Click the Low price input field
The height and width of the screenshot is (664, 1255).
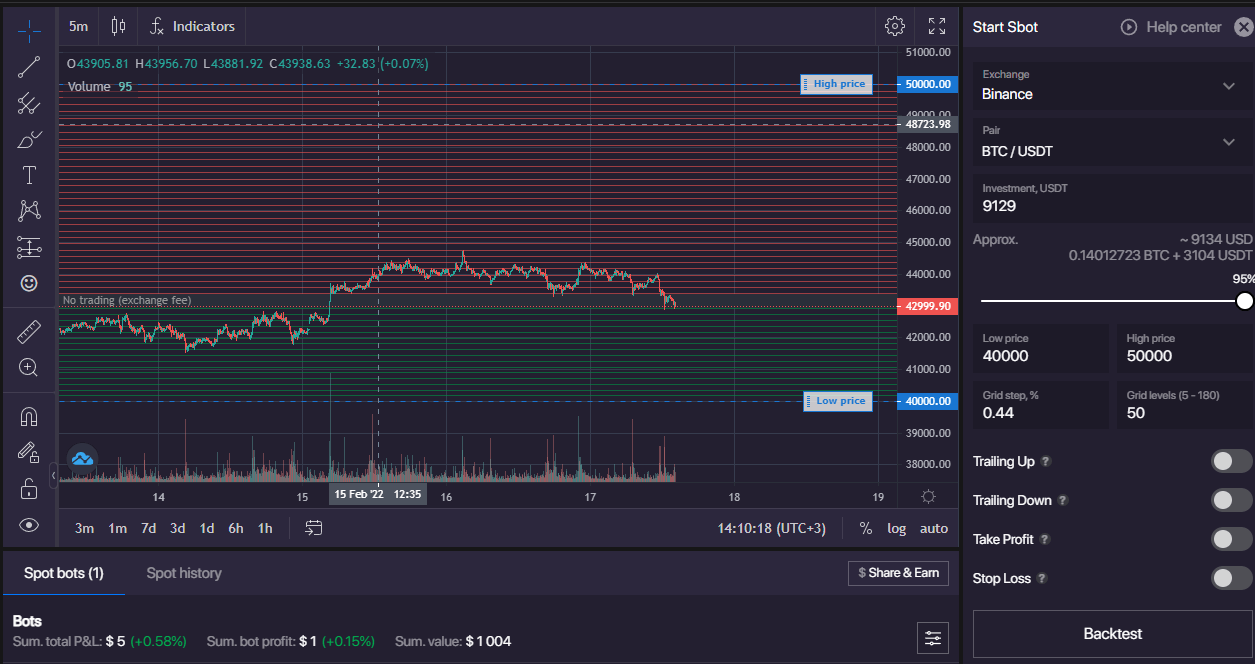(x=1040, y=356)
